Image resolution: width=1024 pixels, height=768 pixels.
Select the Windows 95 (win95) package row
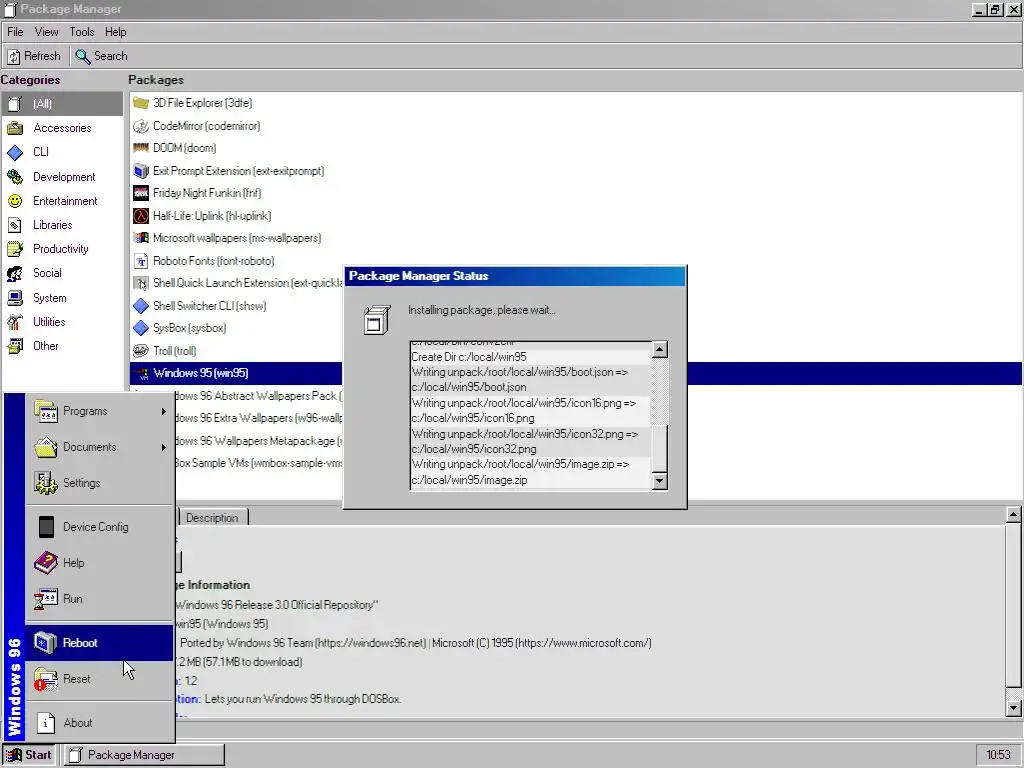pyautogui.click(x=576, y=374)
